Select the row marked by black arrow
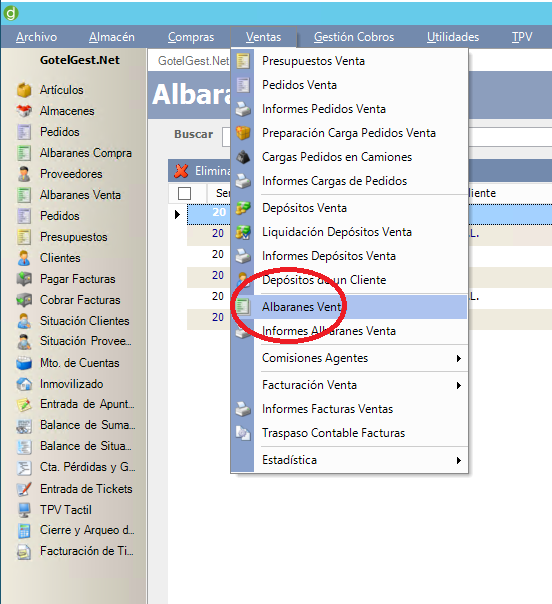Screen dimensions: 552x604 [369, 214]
